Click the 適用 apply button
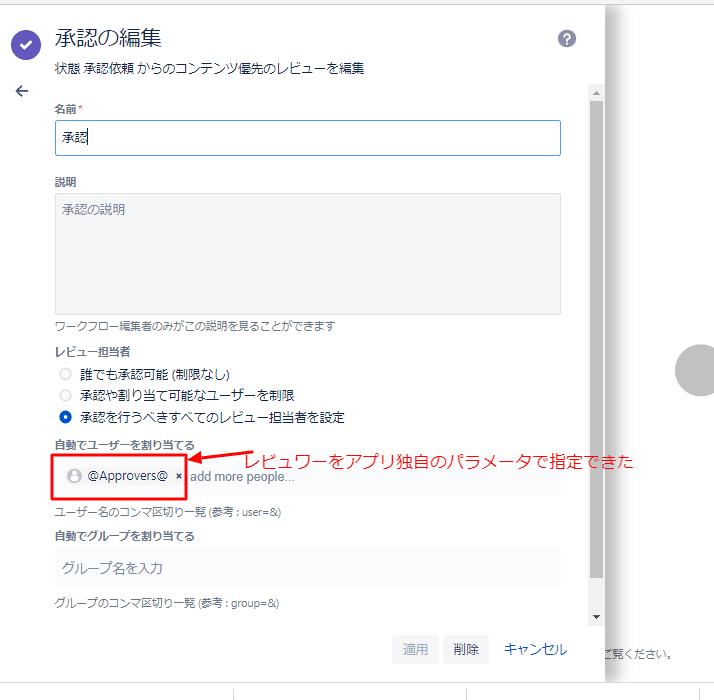This screenshot has width=714, height=700. pyautogui.click(x=415, y=649)
